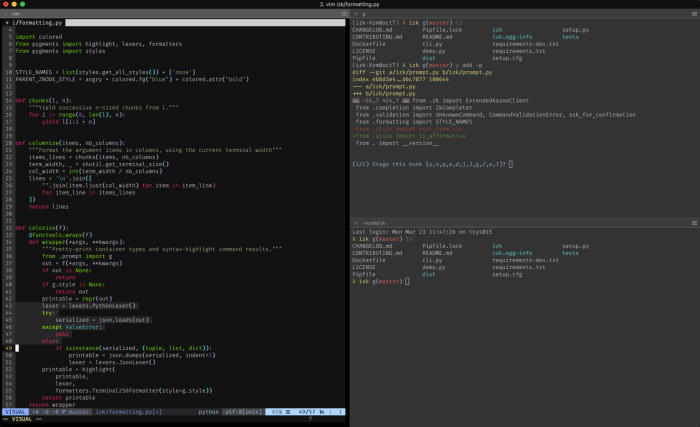Click the added 'is_affirmative' import diff line
Screen dimensions: 700x427
409,136
